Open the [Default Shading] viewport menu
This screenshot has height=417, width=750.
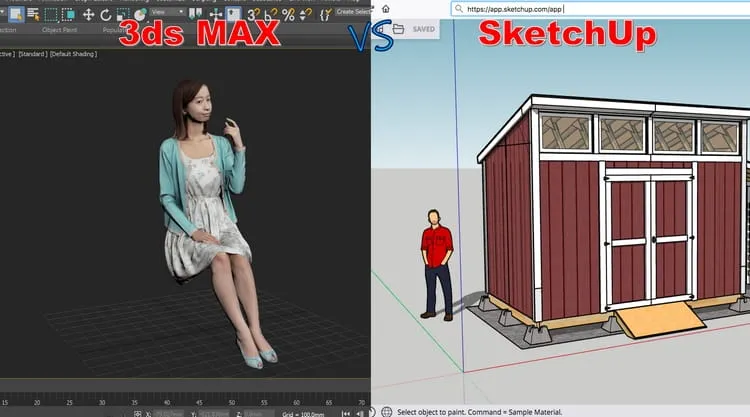tap(73, 54)
